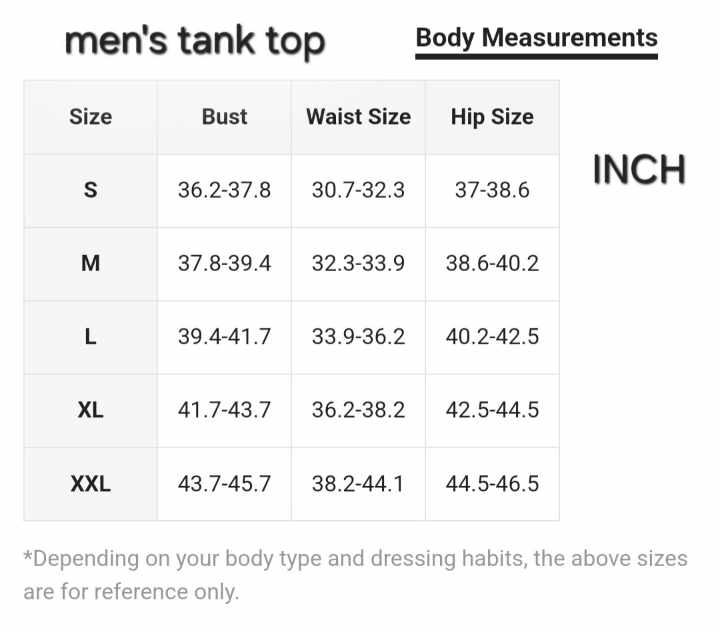This screenshot has width=720, height=630.
Task: Select the L size row label
Action: 90,337
